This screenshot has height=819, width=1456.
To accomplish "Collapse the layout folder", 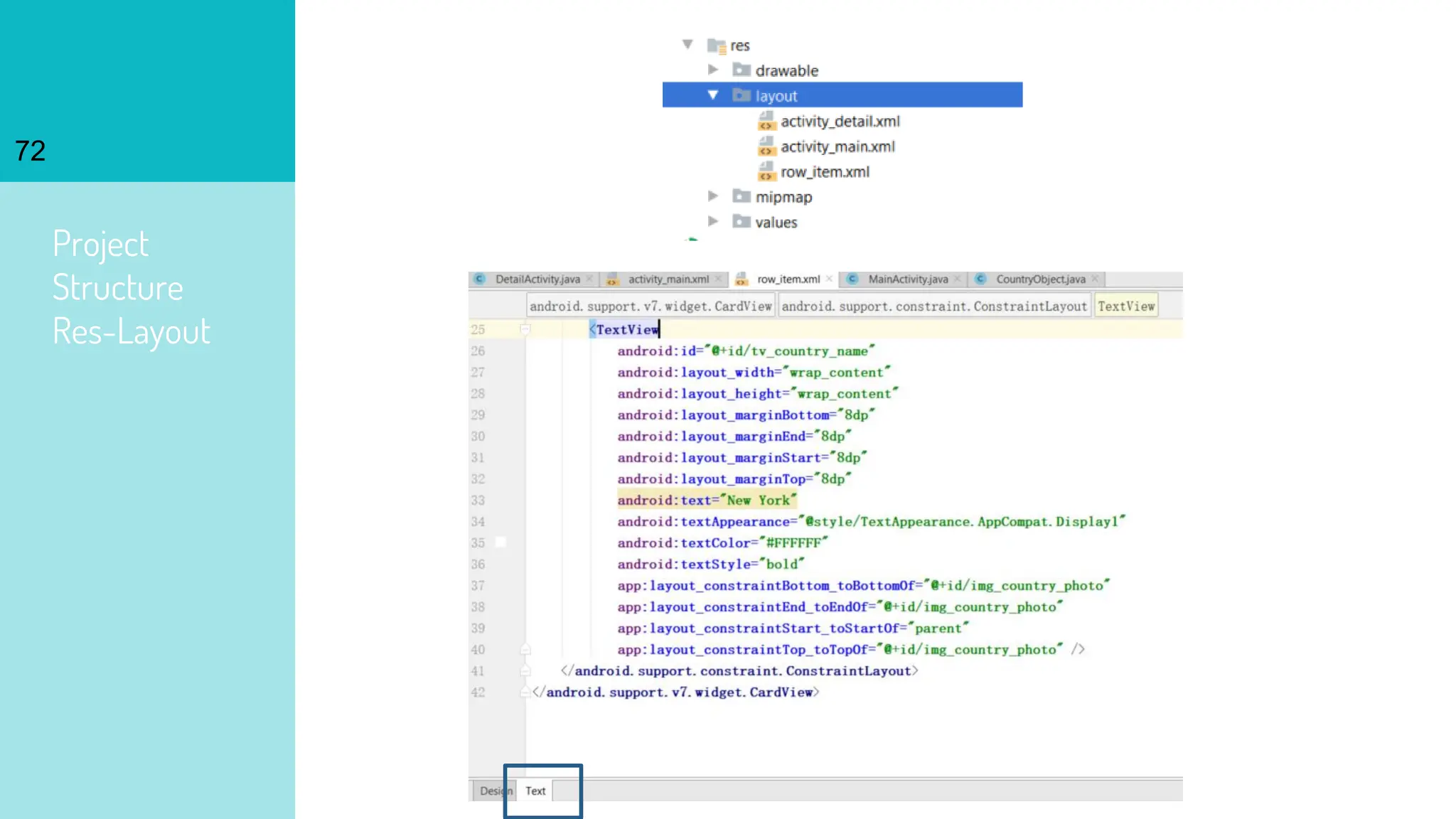I will [x=713, y=95].
